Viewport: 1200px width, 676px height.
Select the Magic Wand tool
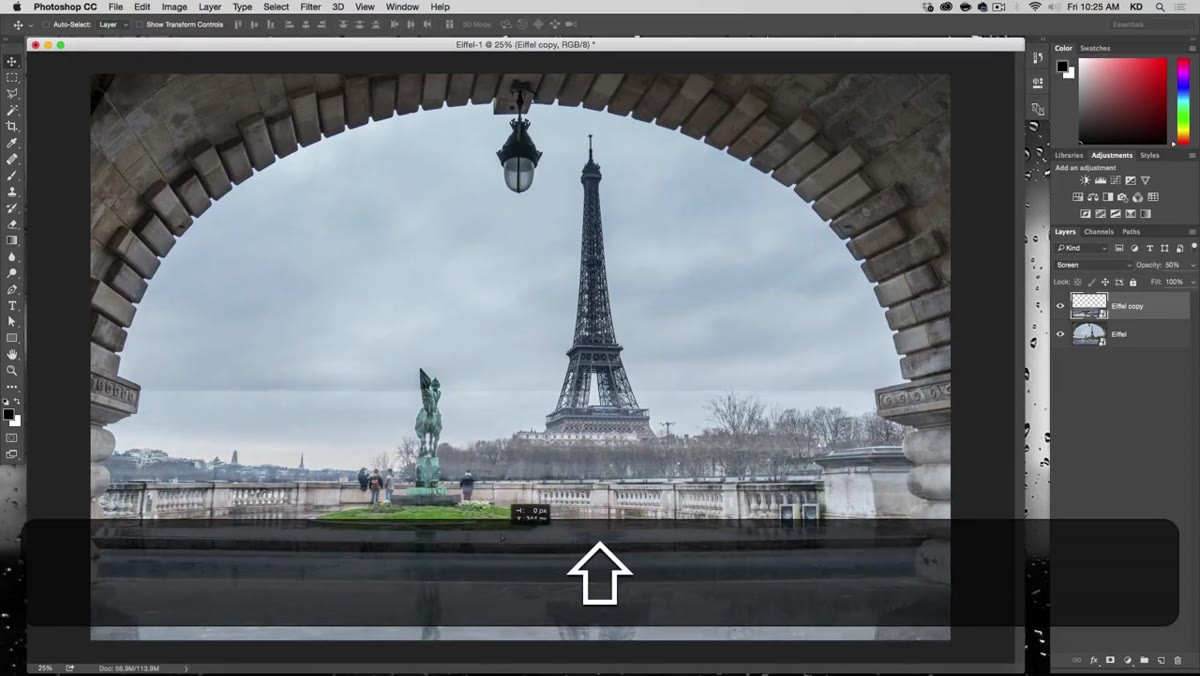12,110
